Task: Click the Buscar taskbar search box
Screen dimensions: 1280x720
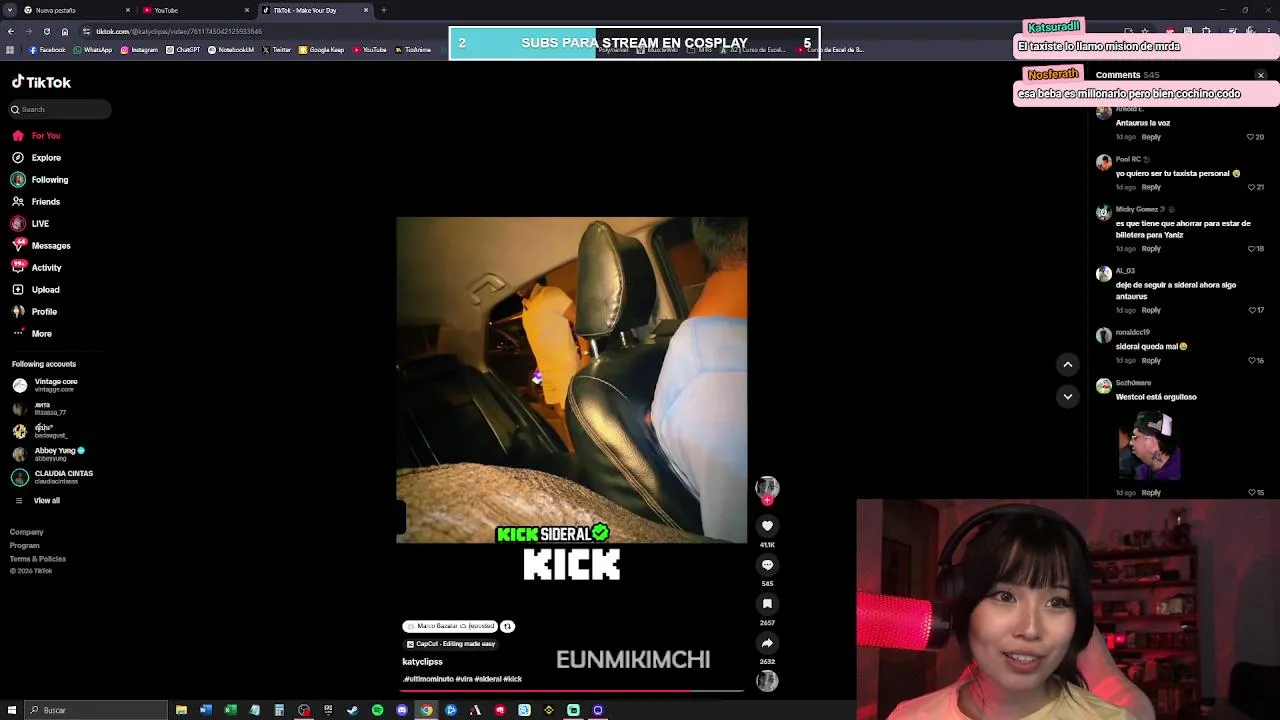Action: coord(96,710)
